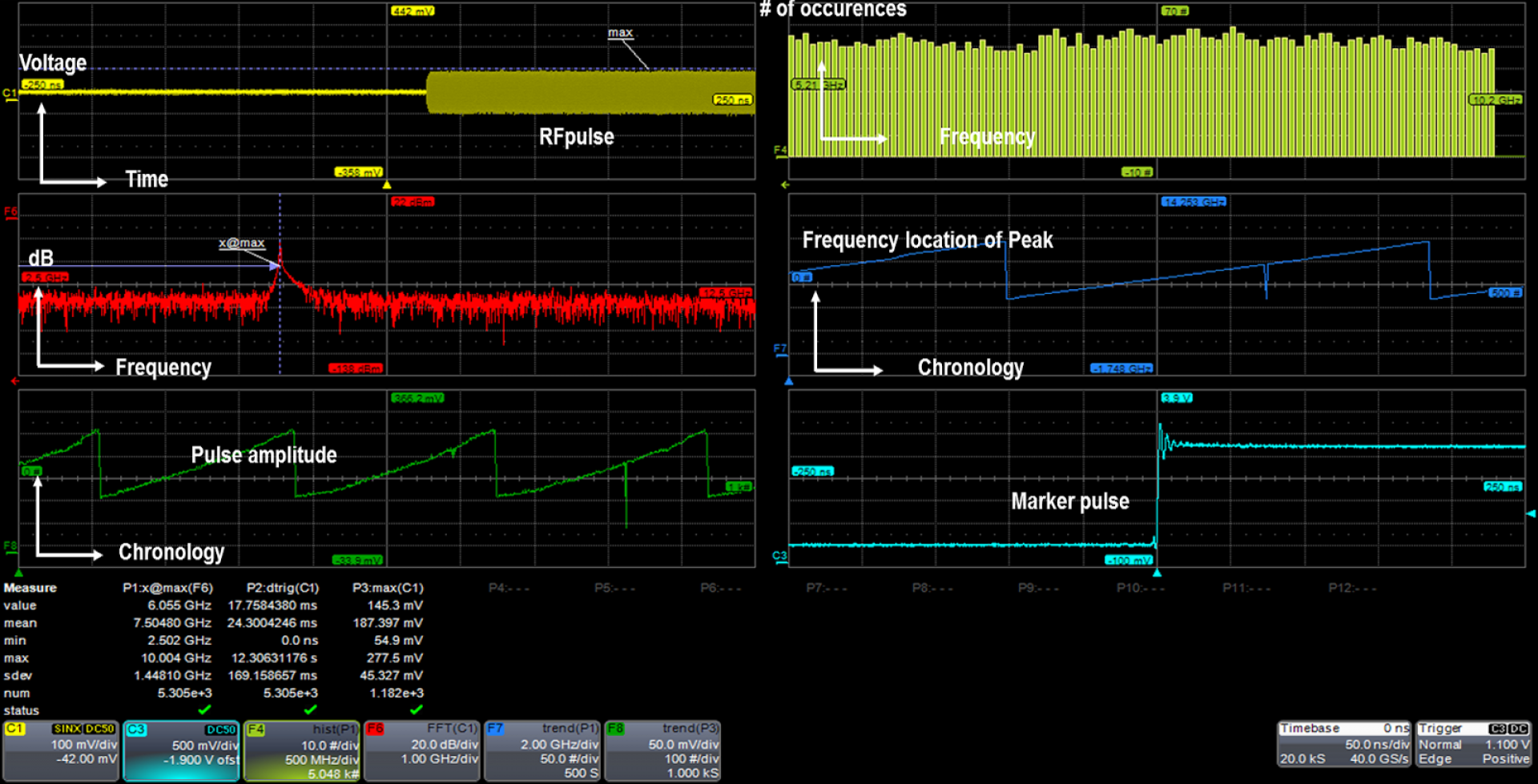Click the green status checkmark under P2
The image size is (1538, 784).
pyautogui.click(x=310, y=710)
